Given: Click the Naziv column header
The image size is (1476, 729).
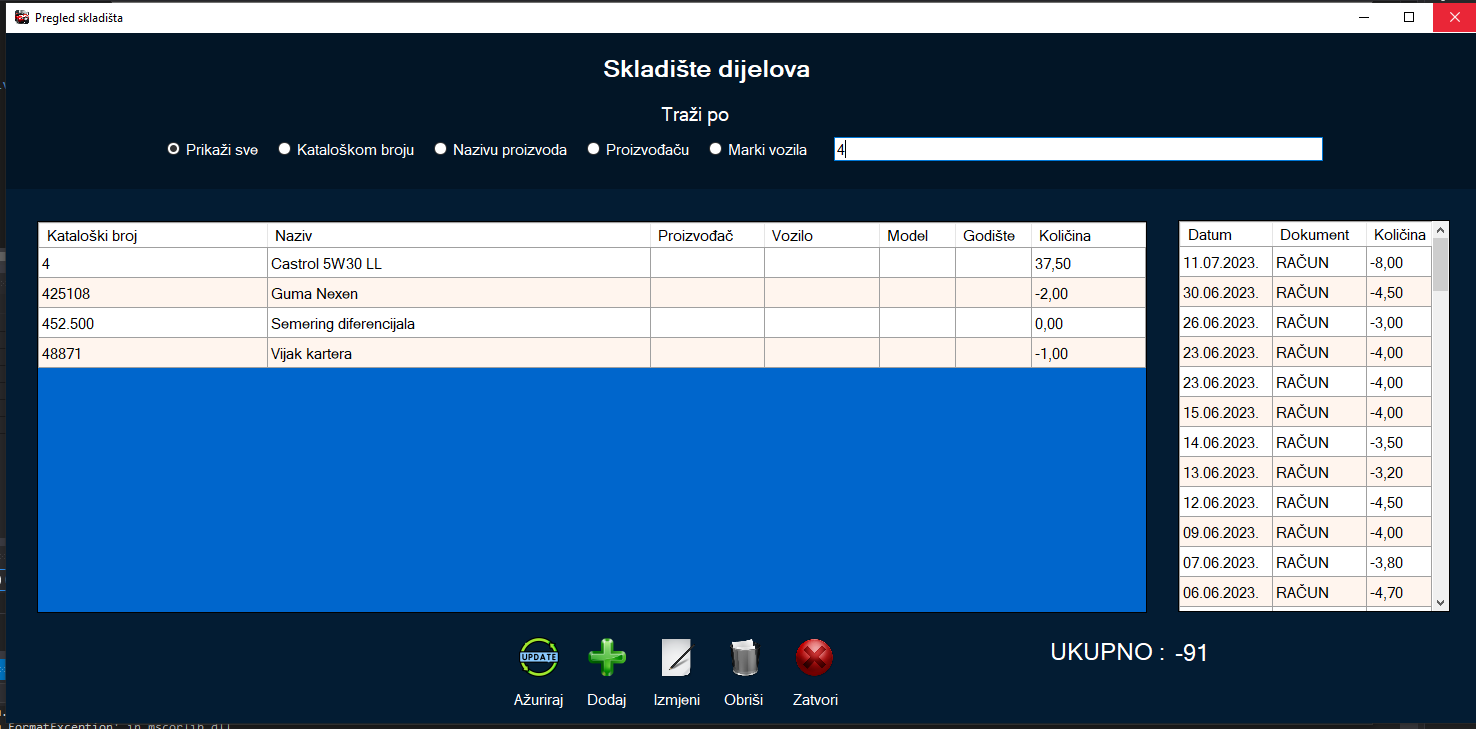Looking at the screenshot, I should (459, 236).
